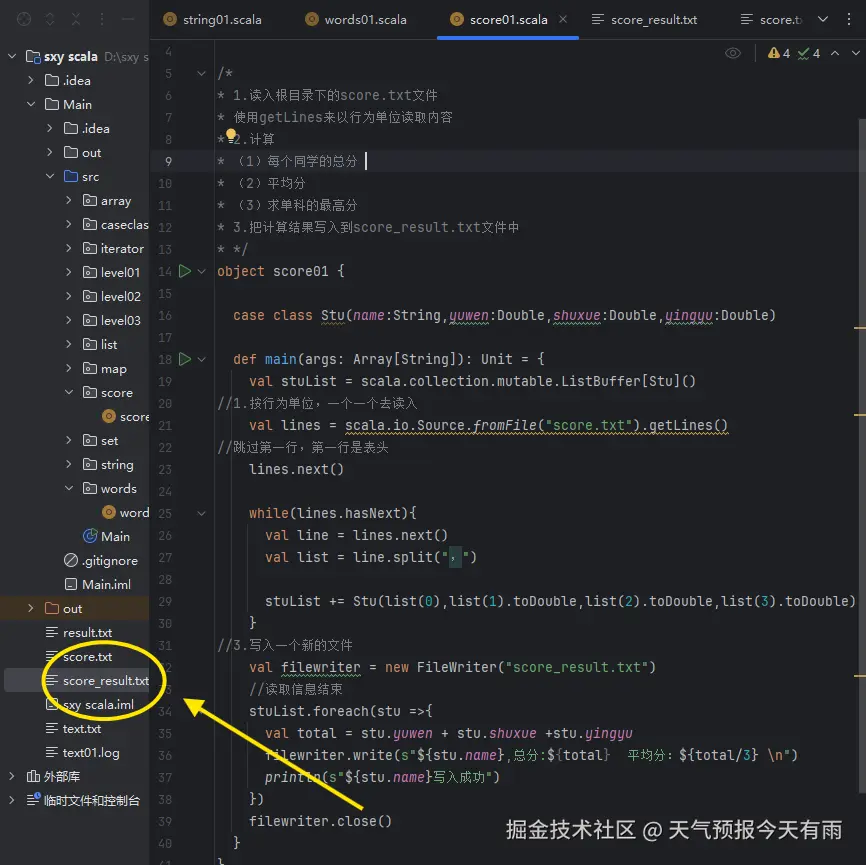866x865 pixels.
Task: Select result.txt in the project tree
Action: pos(78,632)
